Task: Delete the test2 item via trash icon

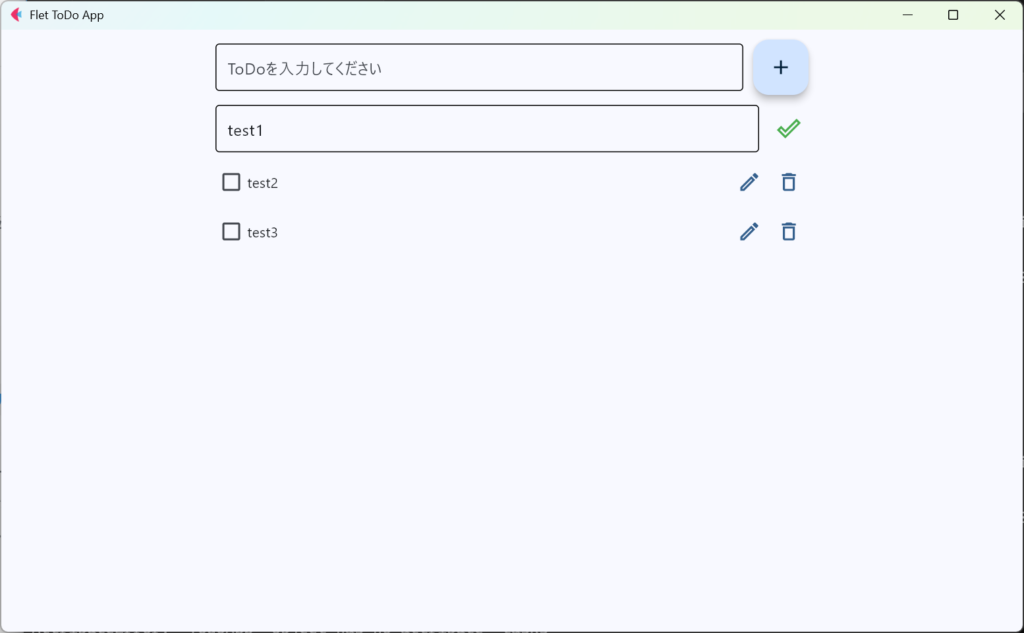Action: (788, 182)
